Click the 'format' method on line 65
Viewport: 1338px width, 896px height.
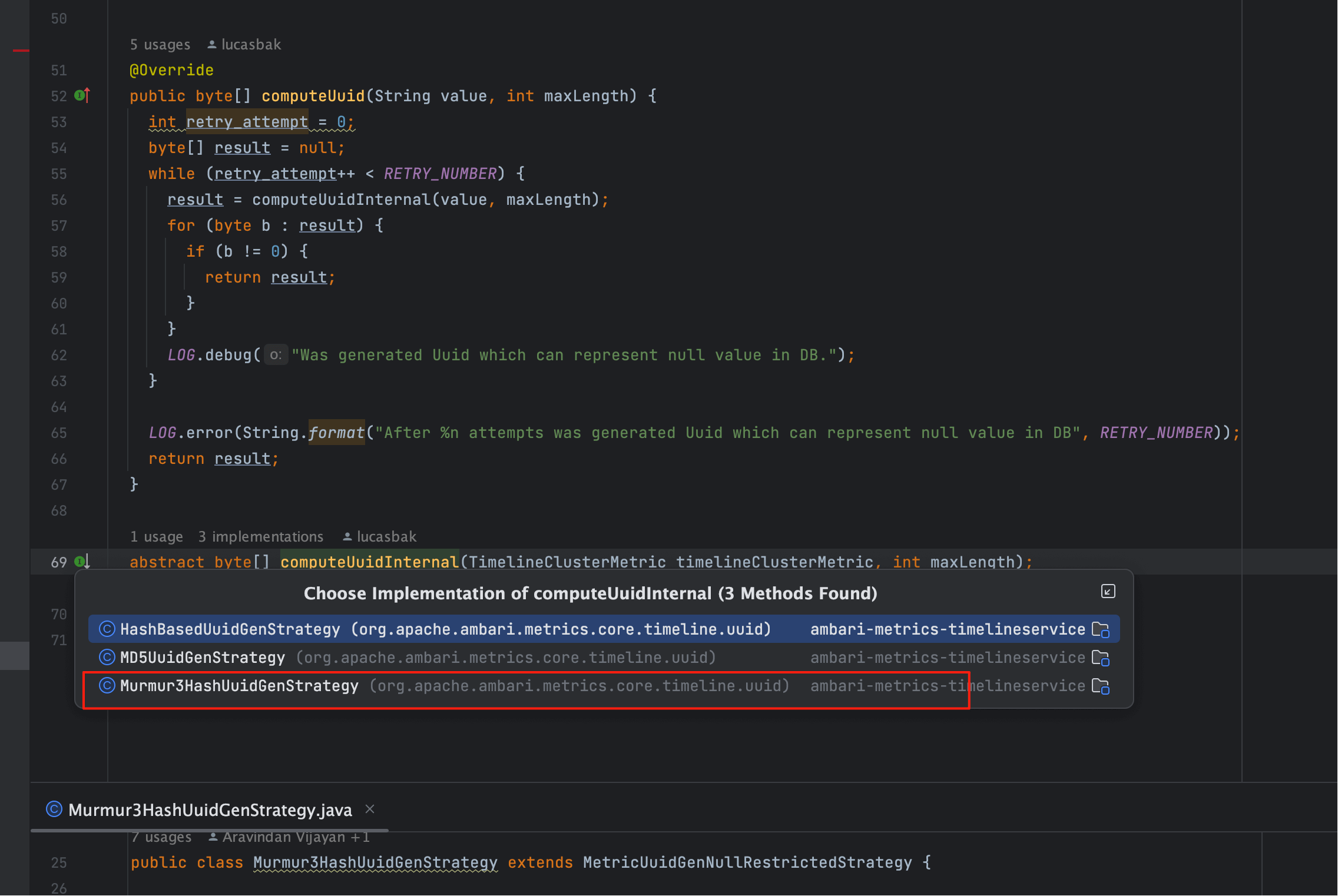tap(336, 433)
